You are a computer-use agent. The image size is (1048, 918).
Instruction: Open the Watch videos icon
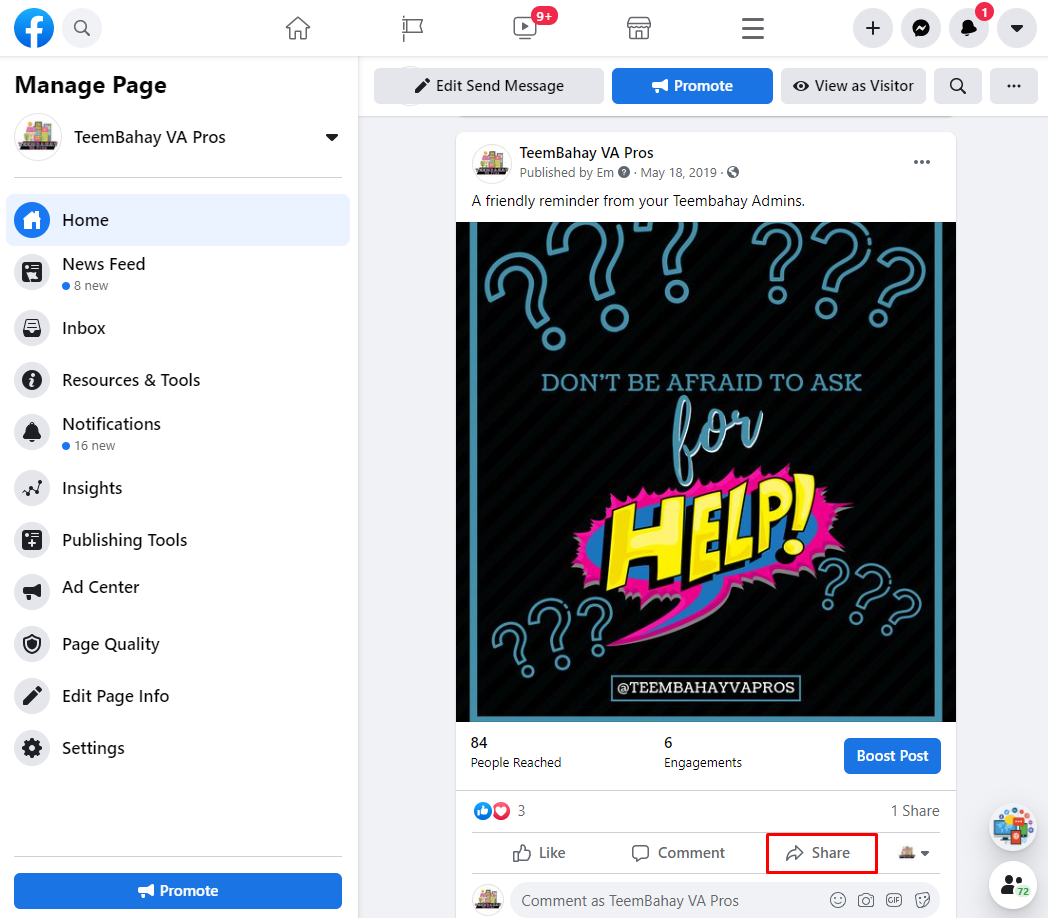(524, 28)
